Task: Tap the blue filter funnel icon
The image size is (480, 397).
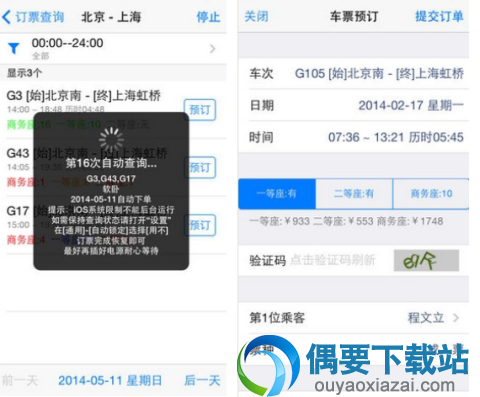Action: (14, 49)
